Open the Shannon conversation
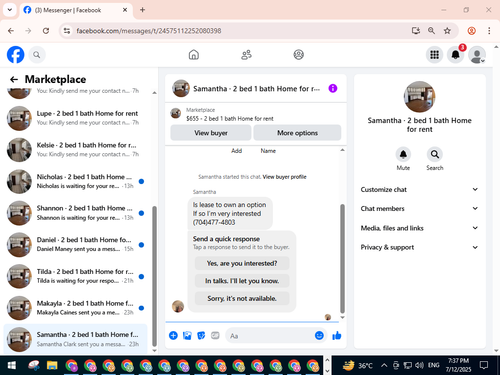Viewport: 500px width, 375px height. tap(75, 213)
